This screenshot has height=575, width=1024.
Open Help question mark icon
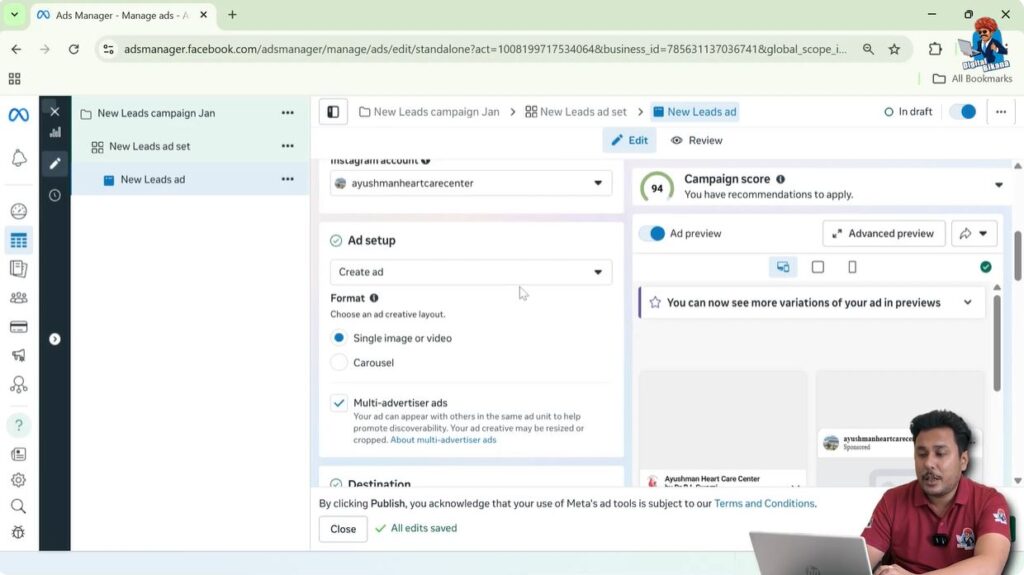[18, 425]
